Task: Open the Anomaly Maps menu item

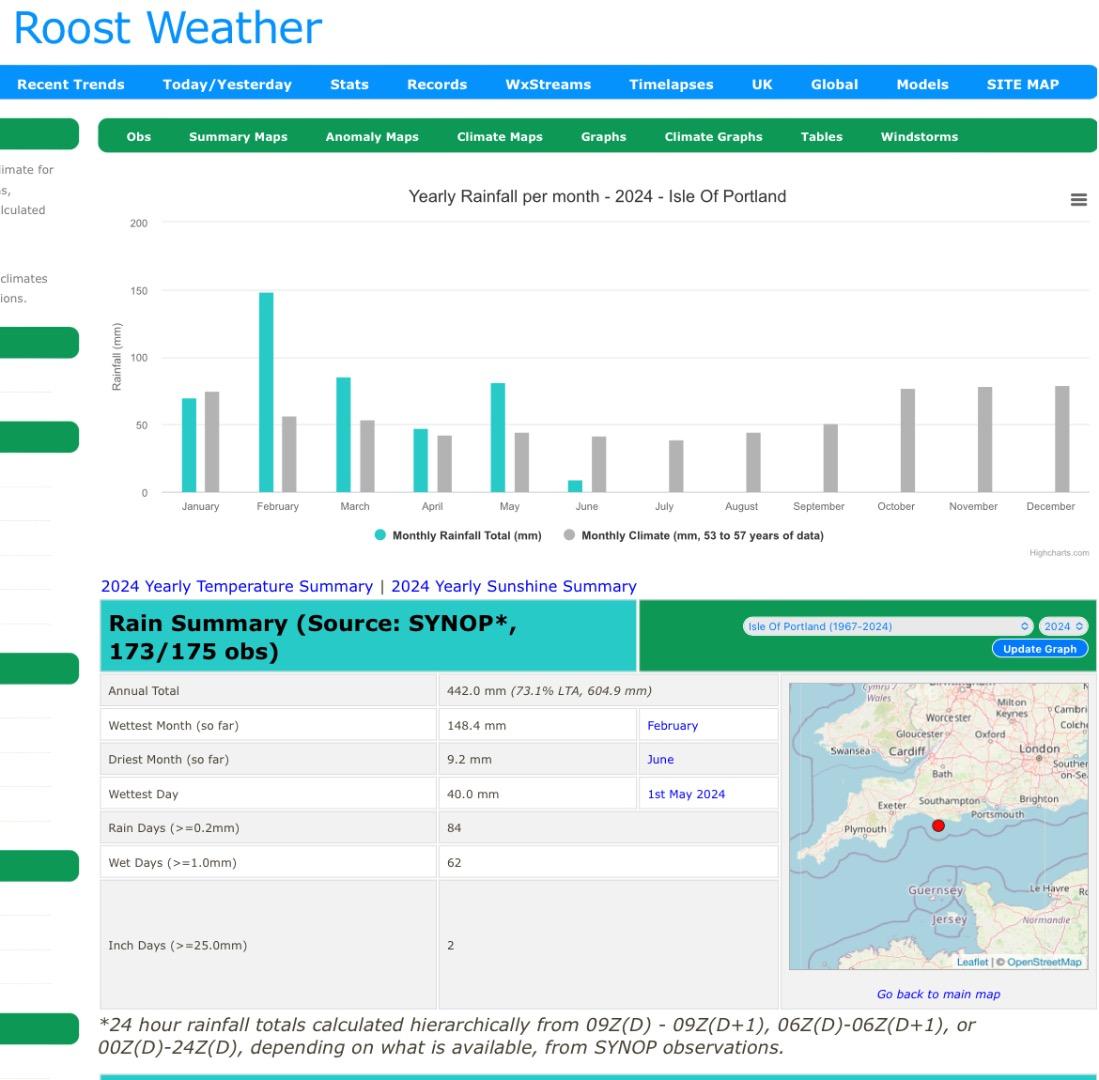Action: click(x=371, y=137)
